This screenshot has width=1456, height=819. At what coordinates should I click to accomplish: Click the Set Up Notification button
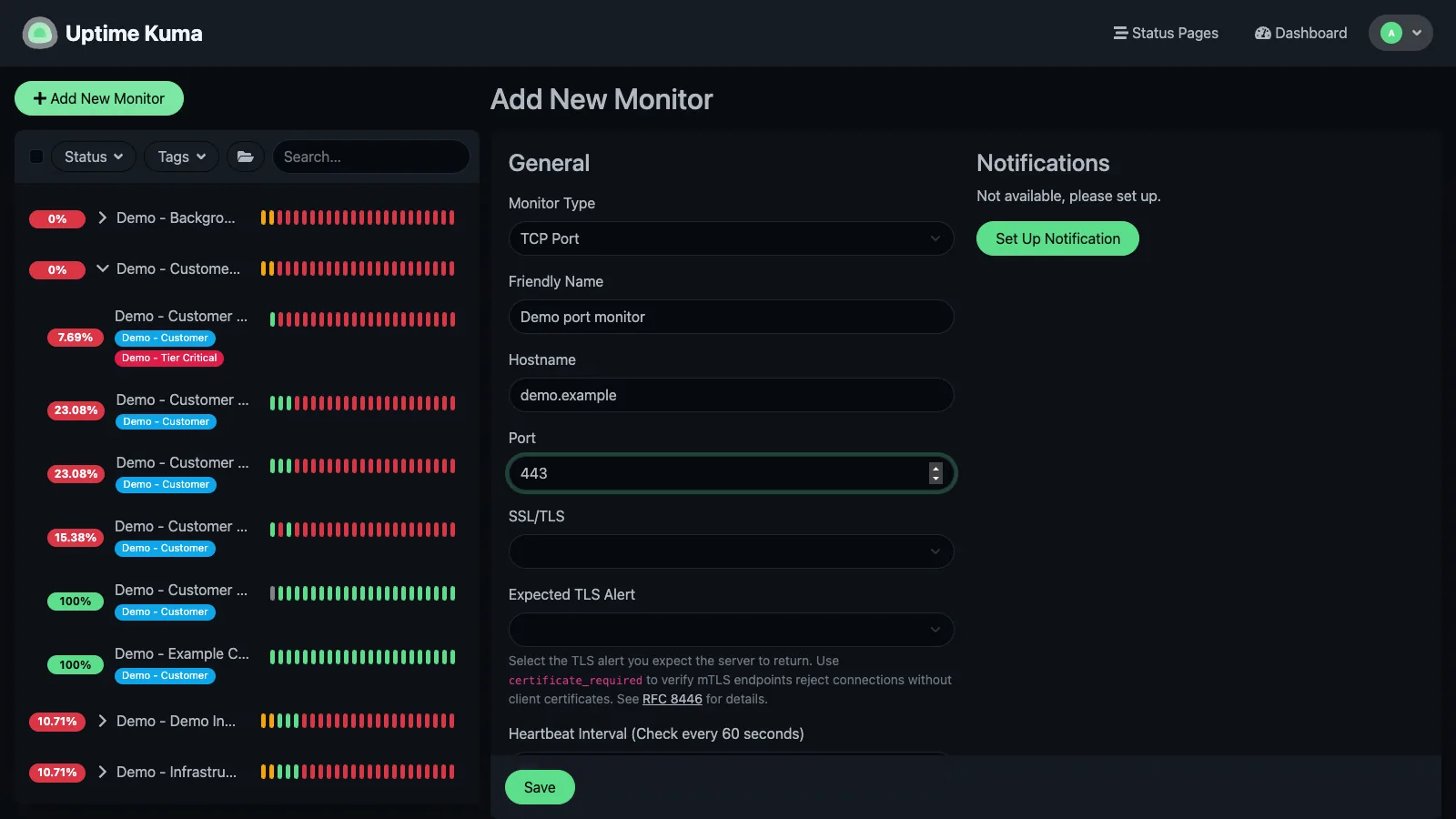[1057, 238]
